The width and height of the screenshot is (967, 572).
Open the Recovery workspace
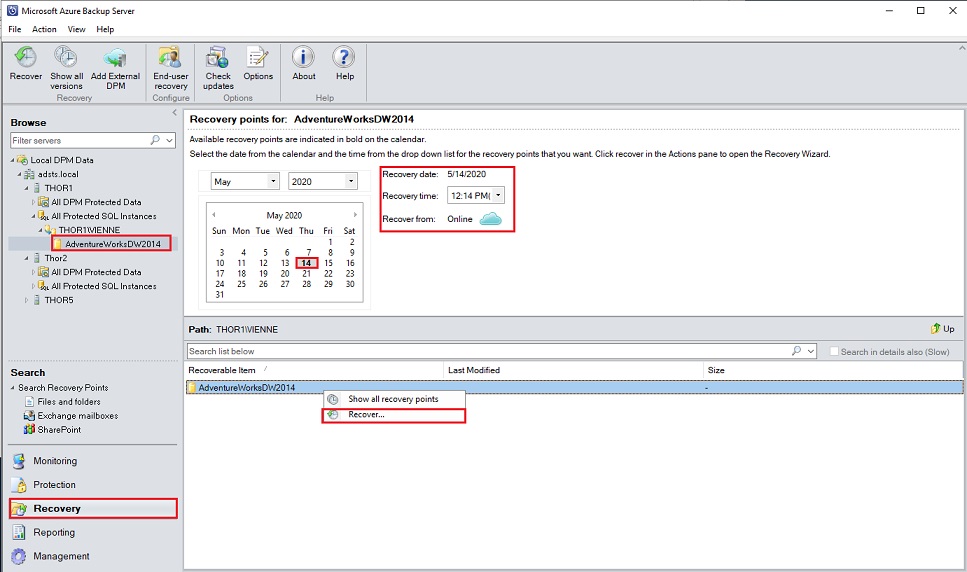[x=93, y=509]
